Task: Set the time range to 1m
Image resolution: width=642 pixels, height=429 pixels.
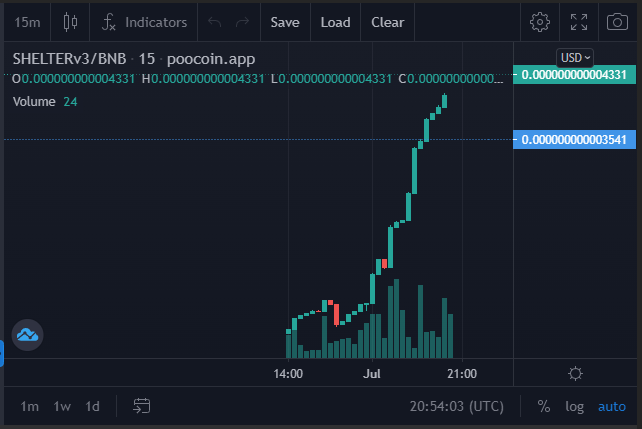Action: (x=29, y=406)
